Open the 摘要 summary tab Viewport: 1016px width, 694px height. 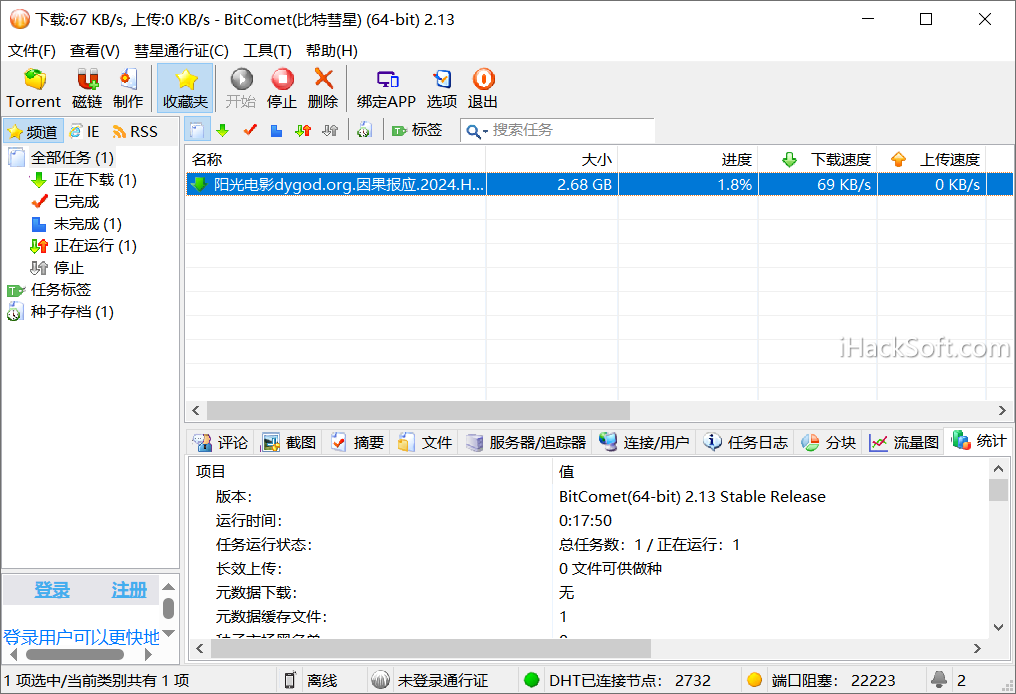[x=357, y=442]
